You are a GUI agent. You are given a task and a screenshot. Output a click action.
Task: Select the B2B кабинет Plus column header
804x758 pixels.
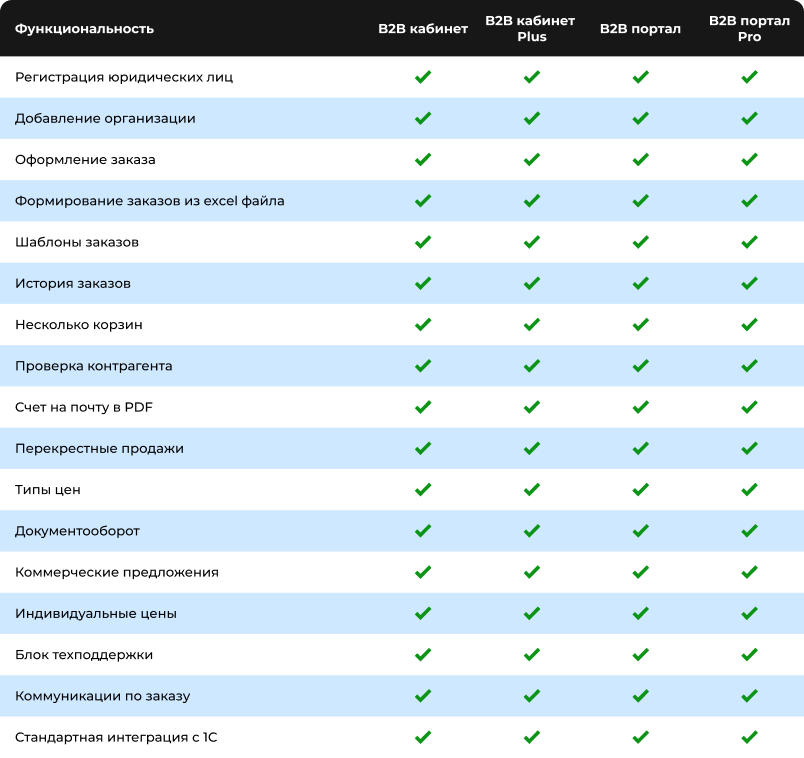tap(531, 29)
